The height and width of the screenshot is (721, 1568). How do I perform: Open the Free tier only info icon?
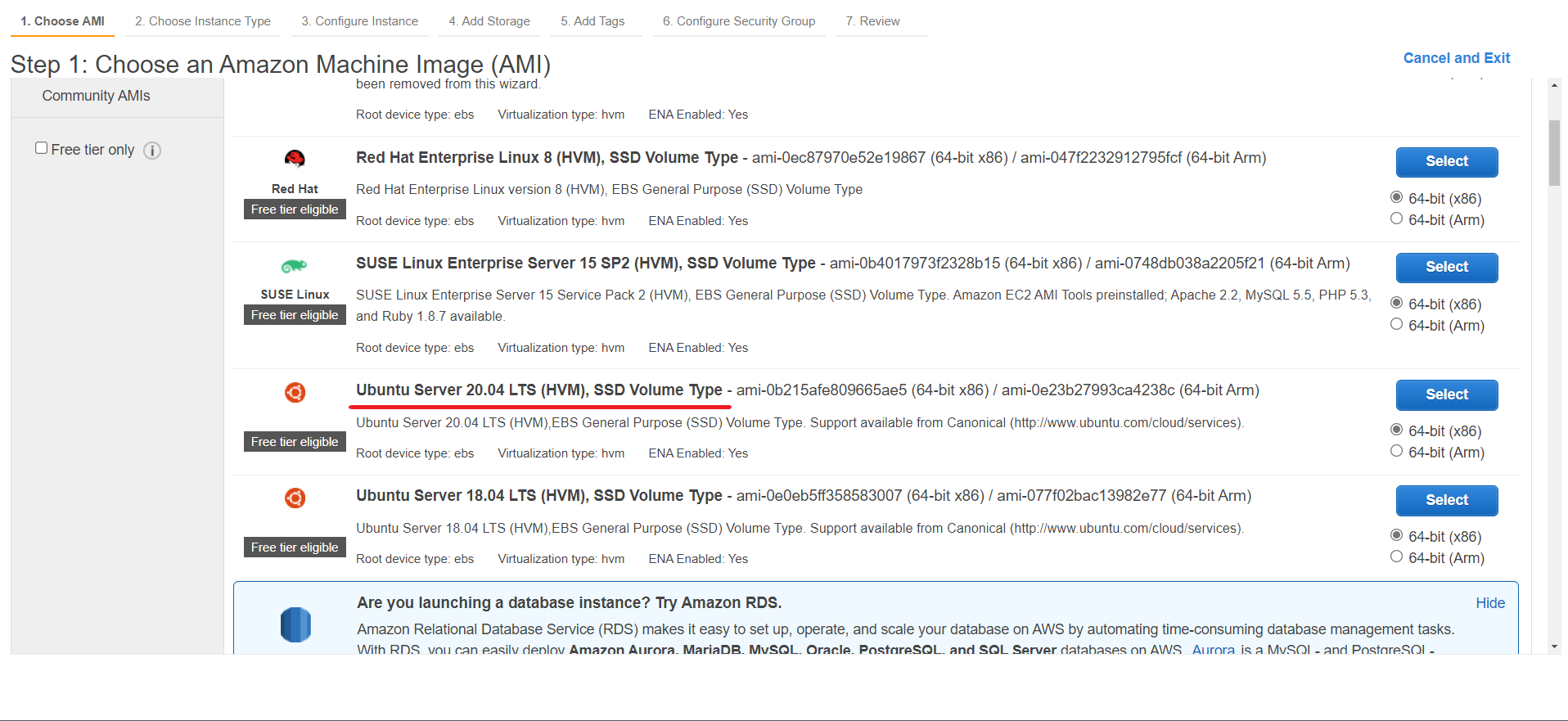point(152,151)
